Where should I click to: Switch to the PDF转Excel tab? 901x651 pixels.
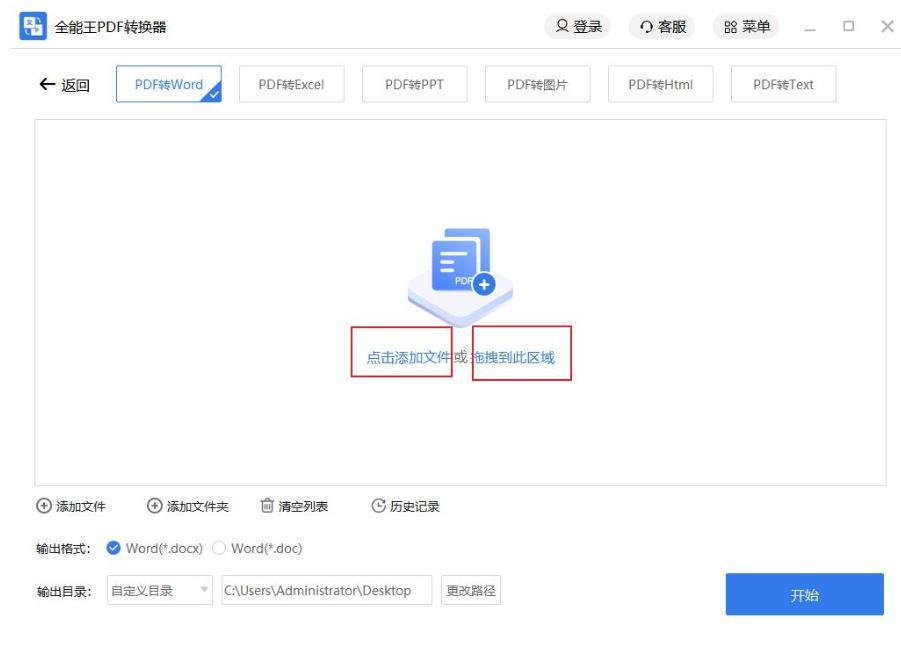coord(291,84)
